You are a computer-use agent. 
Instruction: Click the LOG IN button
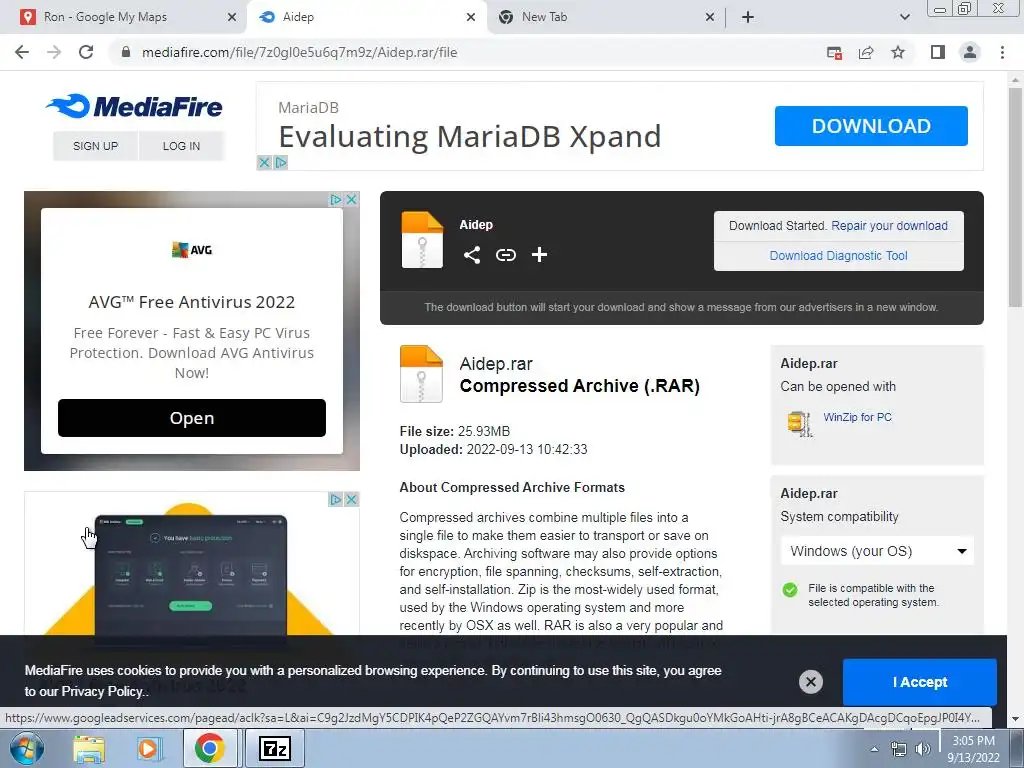click(182, 146)
